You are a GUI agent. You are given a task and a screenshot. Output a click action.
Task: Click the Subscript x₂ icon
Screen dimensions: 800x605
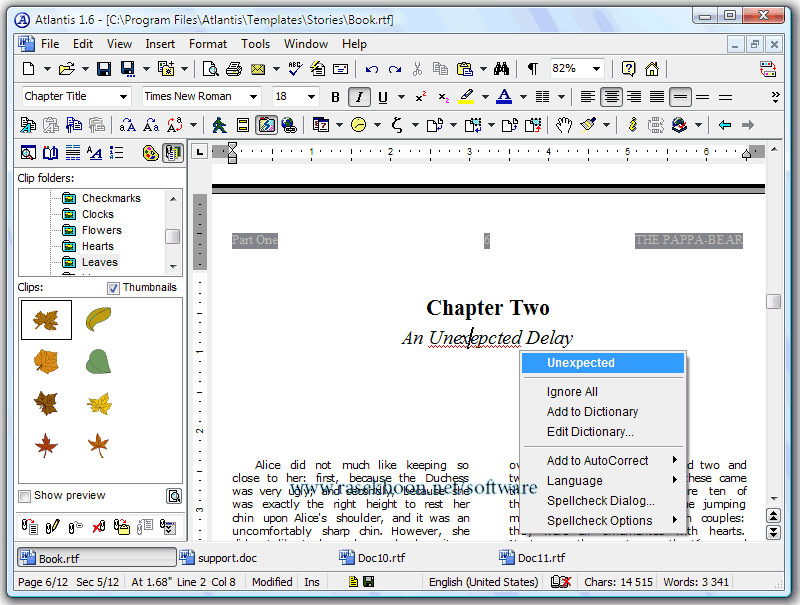point(443,96)
